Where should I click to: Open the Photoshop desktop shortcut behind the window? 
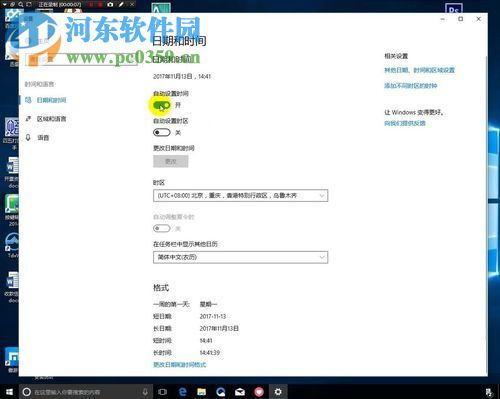pyautogui.click(x=454, y=9)
